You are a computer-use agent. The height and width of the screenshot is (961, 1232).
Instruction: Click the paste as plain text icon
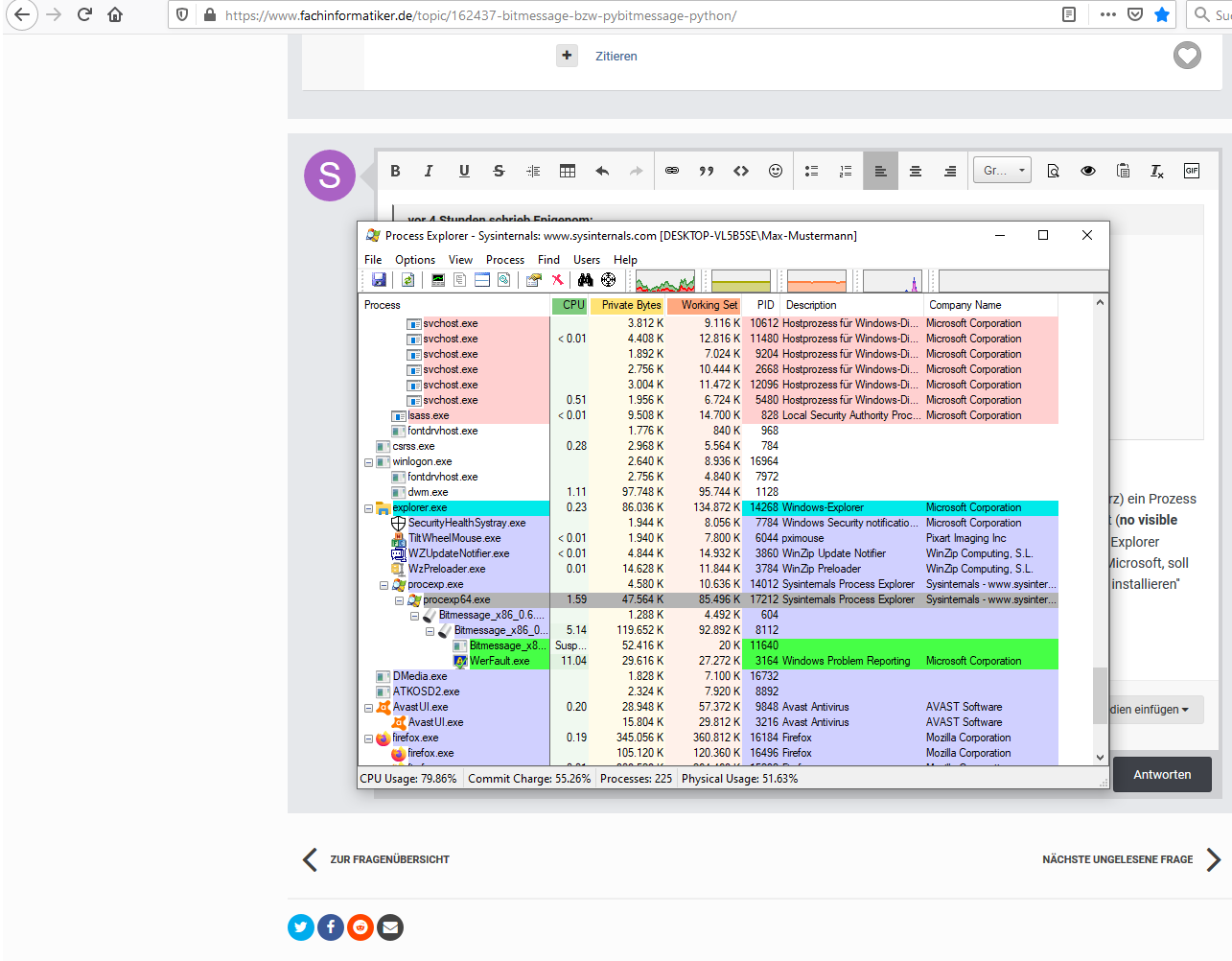(1123, 171)
